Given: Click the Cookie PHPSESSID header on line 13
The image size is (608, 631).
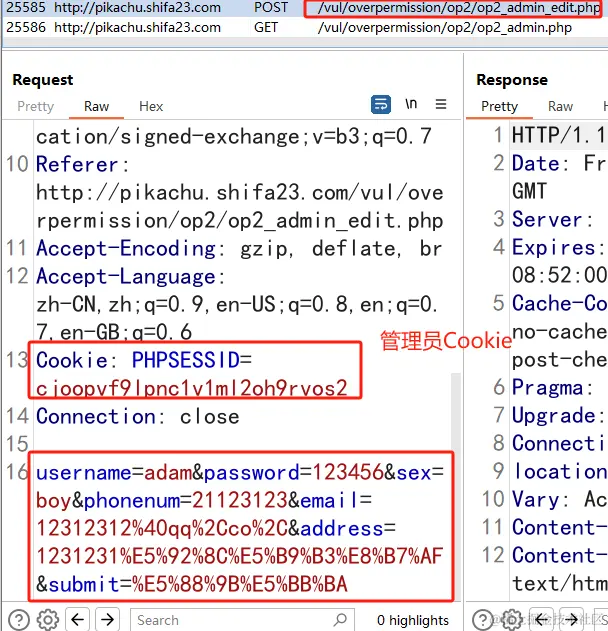Looking at the screenshot, I should pyautogui.click(x=144, y=360).
